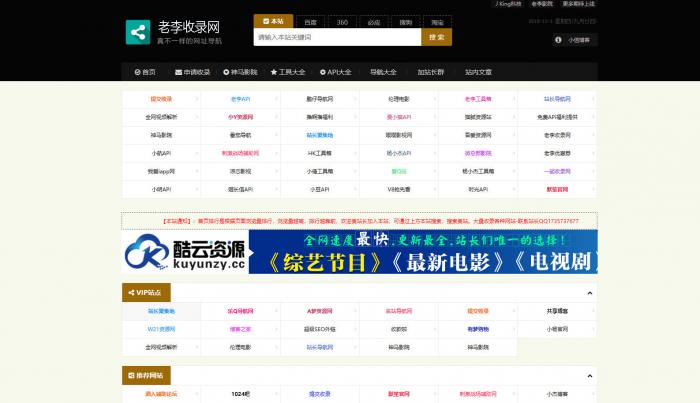The image size is (700, 403).
Task: Click the home icon beside 首页
Action: pos(137,72)
